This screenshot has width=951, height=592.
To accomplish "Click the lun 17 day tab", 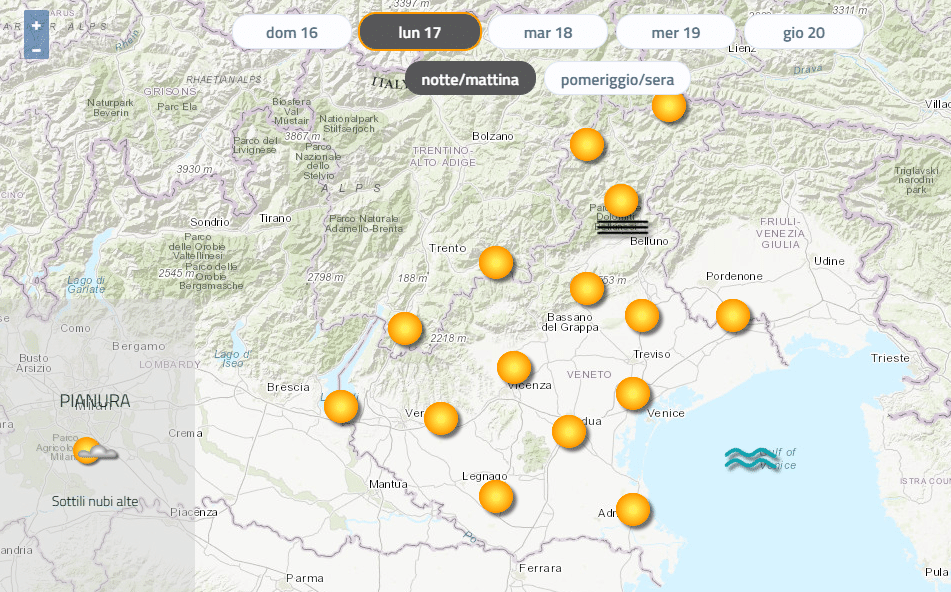I will pyautogui.click(x=420, y=32).
